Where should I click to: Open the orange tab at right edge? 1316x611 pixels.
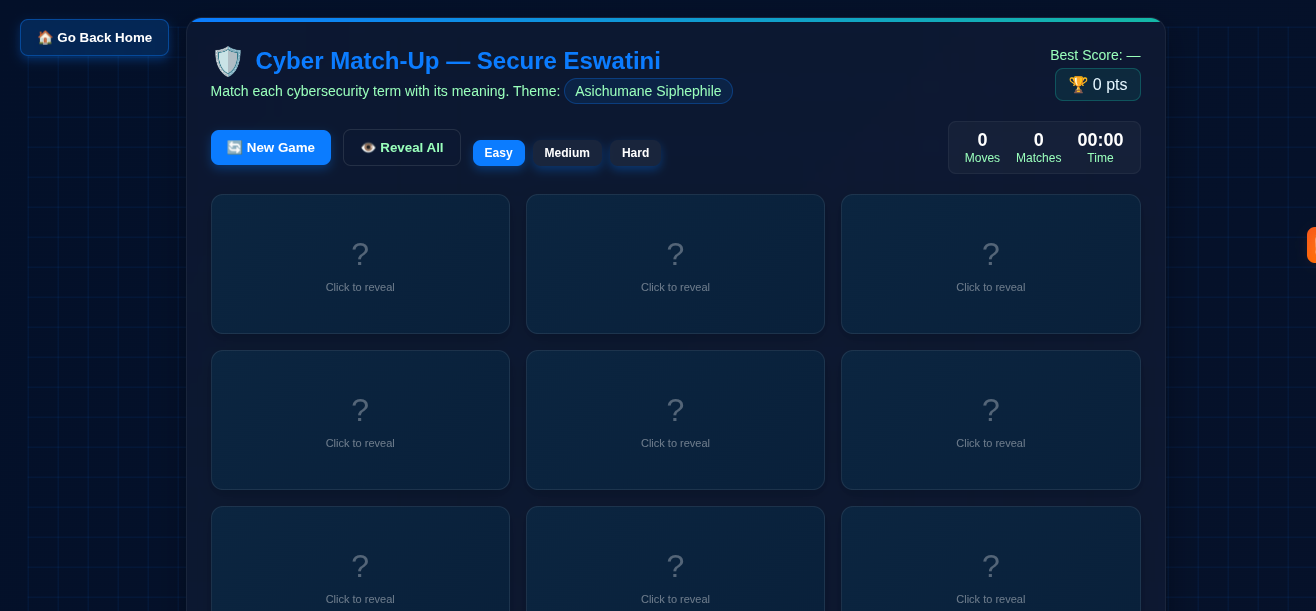1311,245
